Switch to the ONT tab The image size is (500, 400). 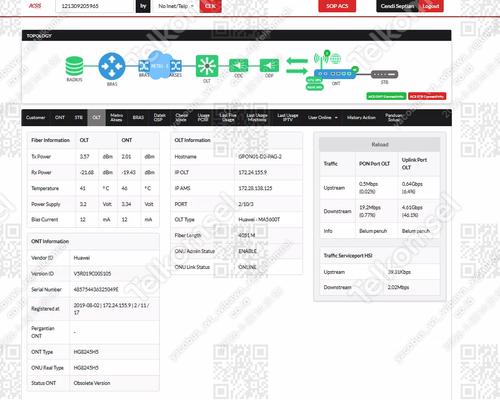pyautogui.click(x=60, y=118)
